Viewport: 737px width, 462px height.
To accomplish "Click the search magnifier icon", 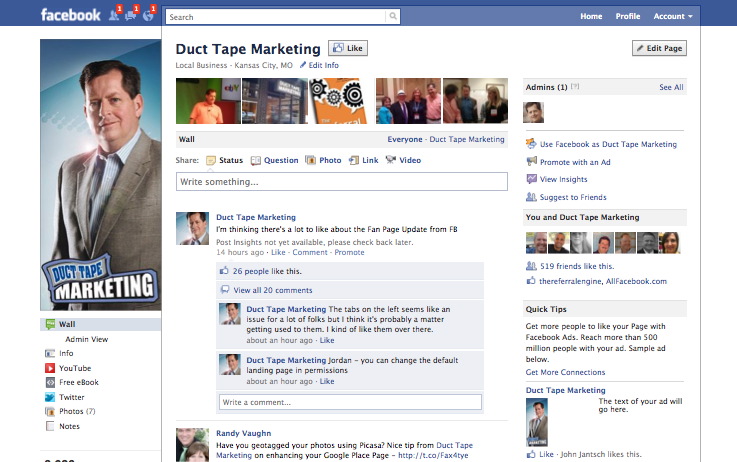I will (x=393, y=16).
